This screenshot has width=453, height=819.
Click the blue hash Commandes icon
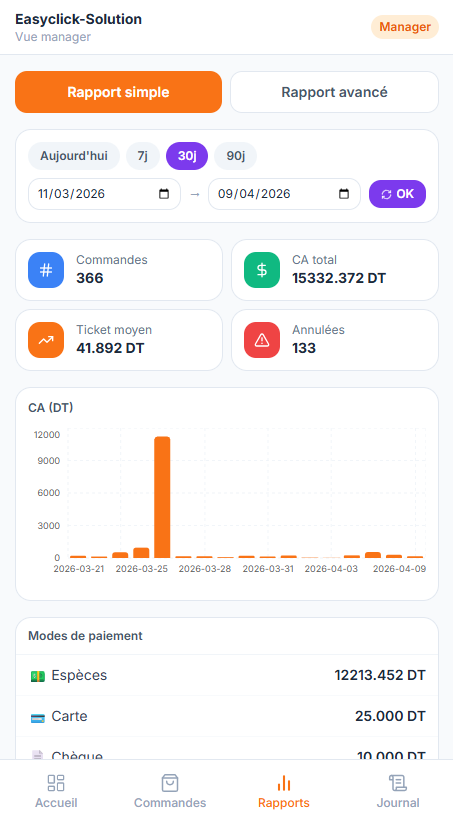[46, 270]
